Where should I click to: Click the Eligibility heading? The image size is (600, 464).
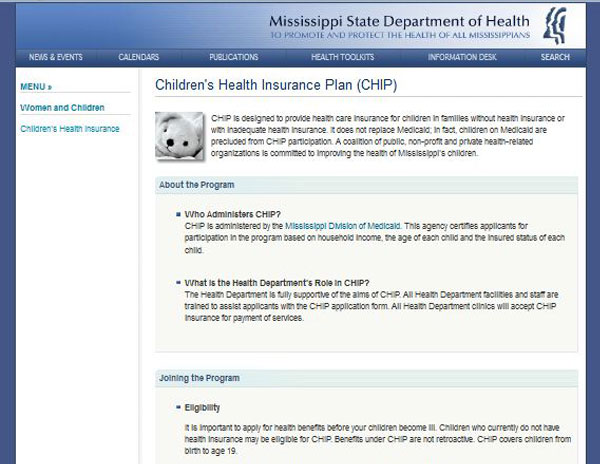[202, 408]
